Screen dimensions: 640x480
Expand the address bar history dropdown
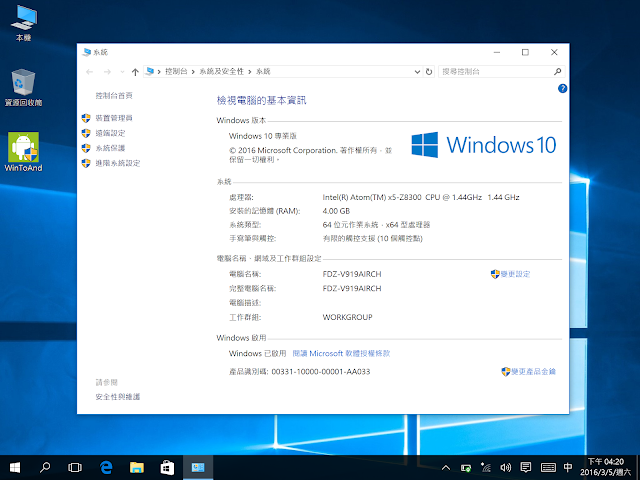[x=417, y=72]
